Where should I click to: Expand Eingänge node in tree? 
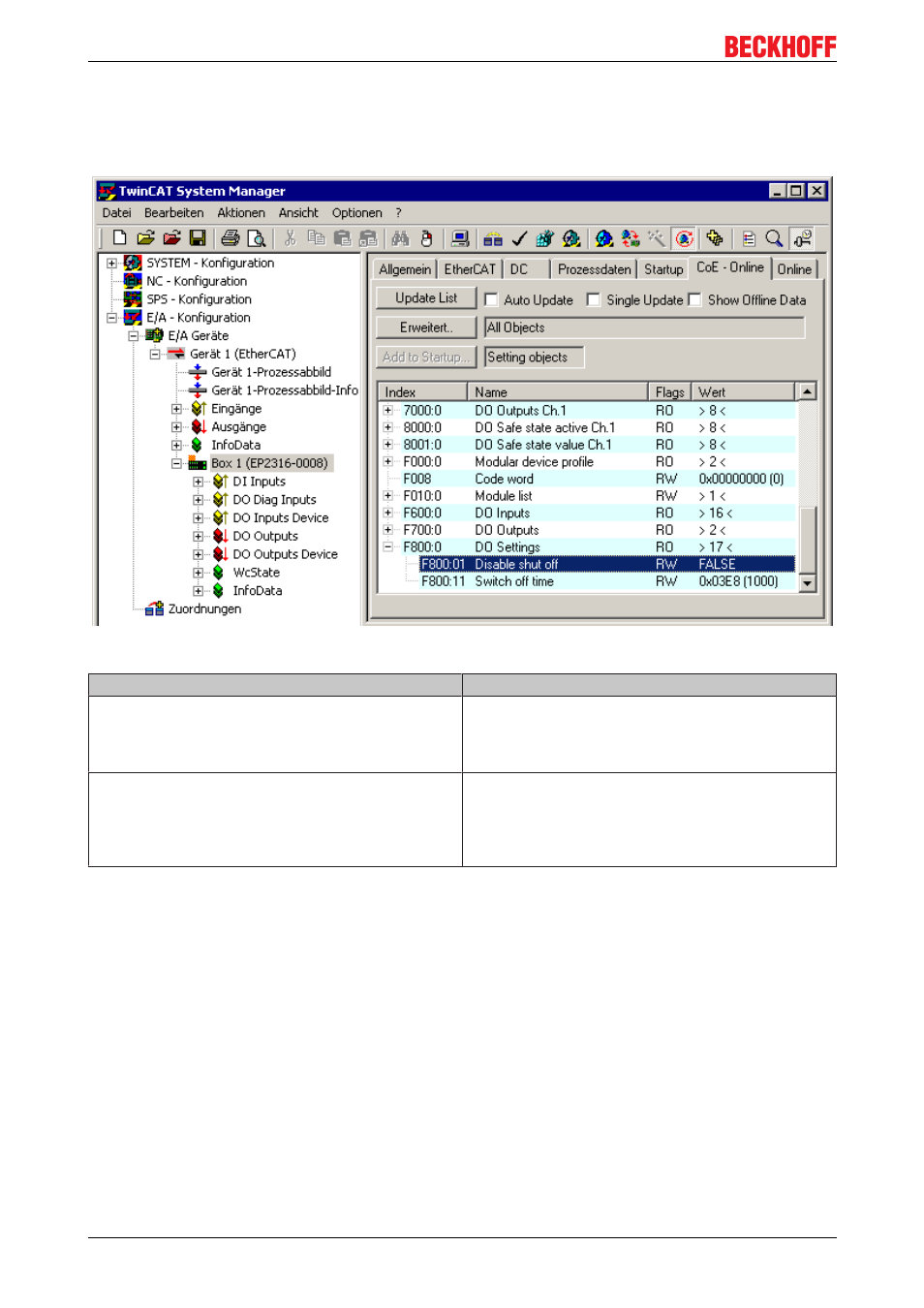click(x=176, y=409)
